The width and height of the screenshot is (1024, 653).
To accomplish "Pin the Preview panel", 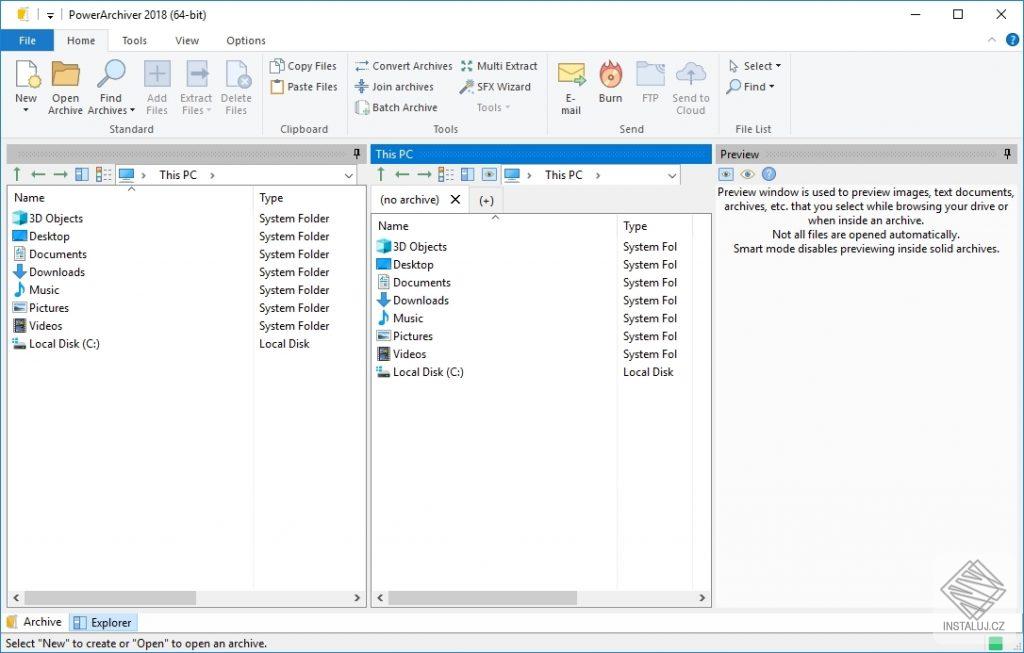I will point(1011,153).
